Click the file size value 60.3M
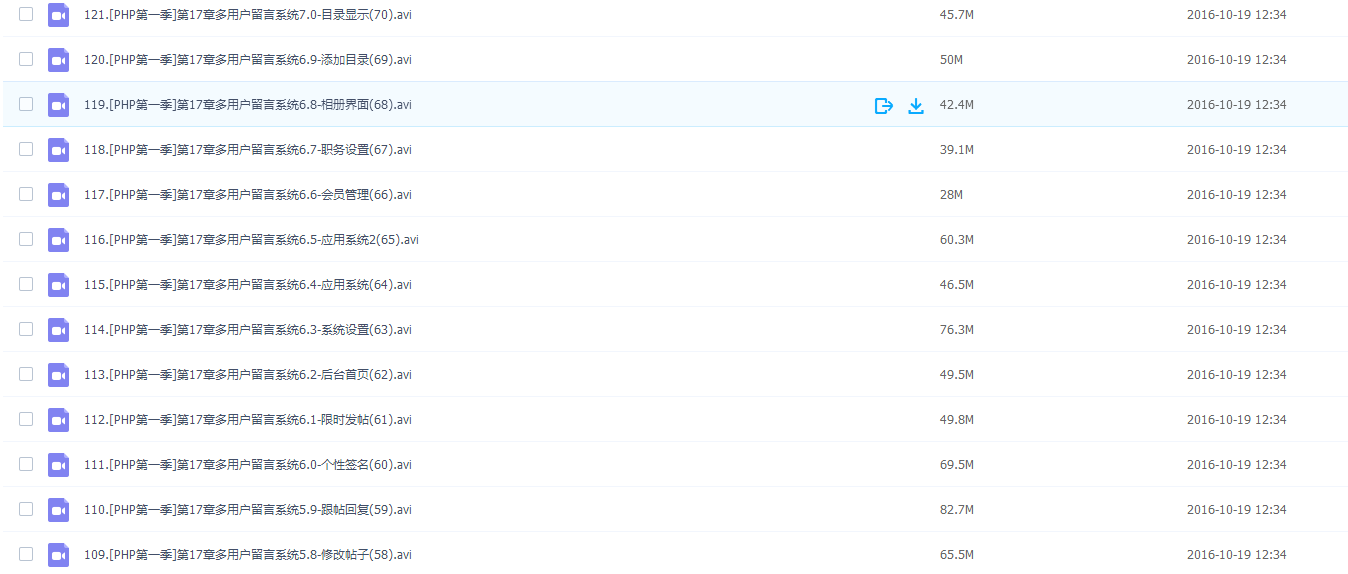The height and width of the screenshot is (574, 1348). click(957, 240)
